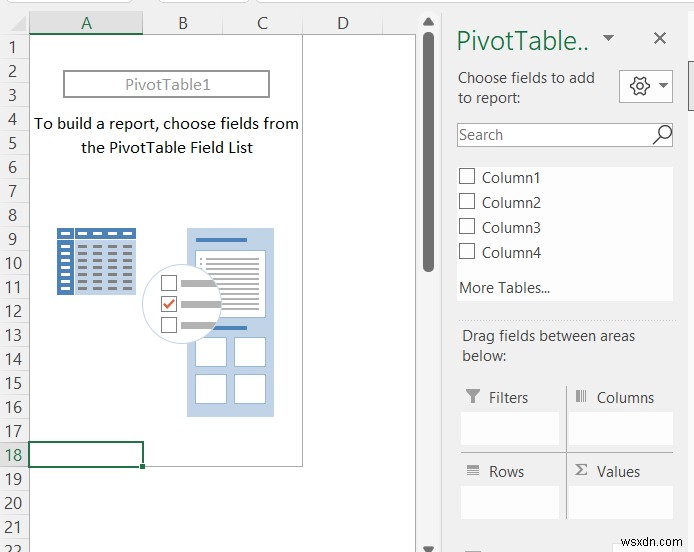The image size is (694, 552).
Task: Expand the dropdown arrow beside the gear
Action: pyautogui.click(x=663, y=87)
